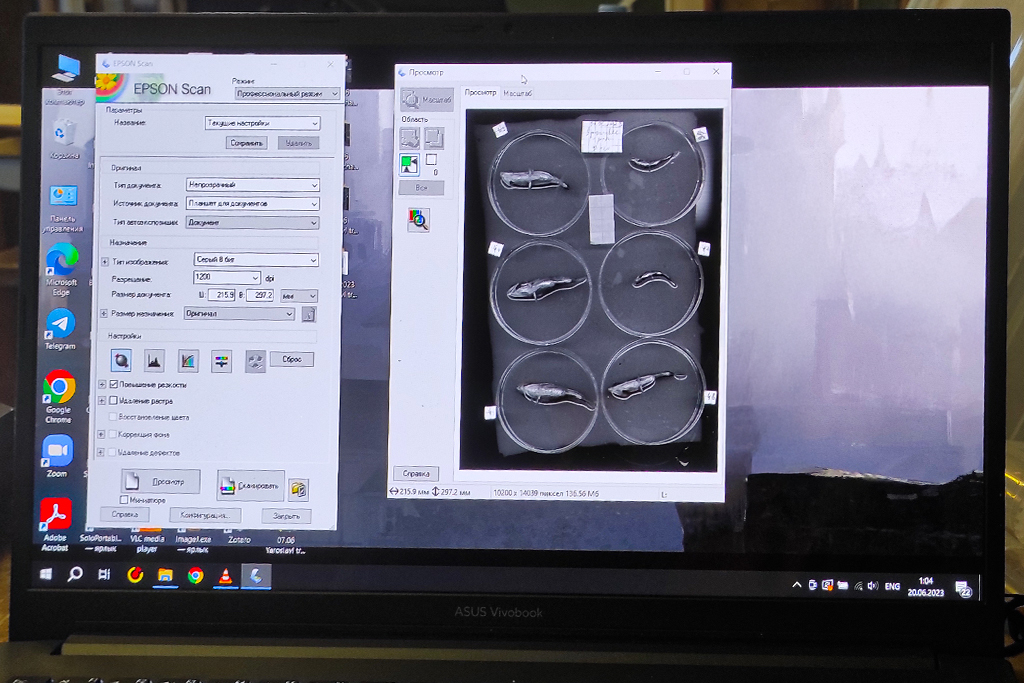The height and width of the screenshot is (683, 1024).
Task: Click the Auto Exposure icon in Настройки
Action: [122, 361]
